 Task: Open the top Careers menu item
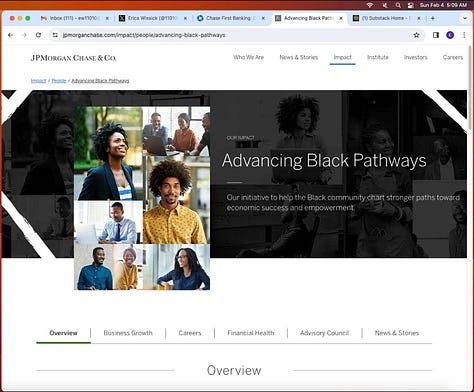(453, 57)
